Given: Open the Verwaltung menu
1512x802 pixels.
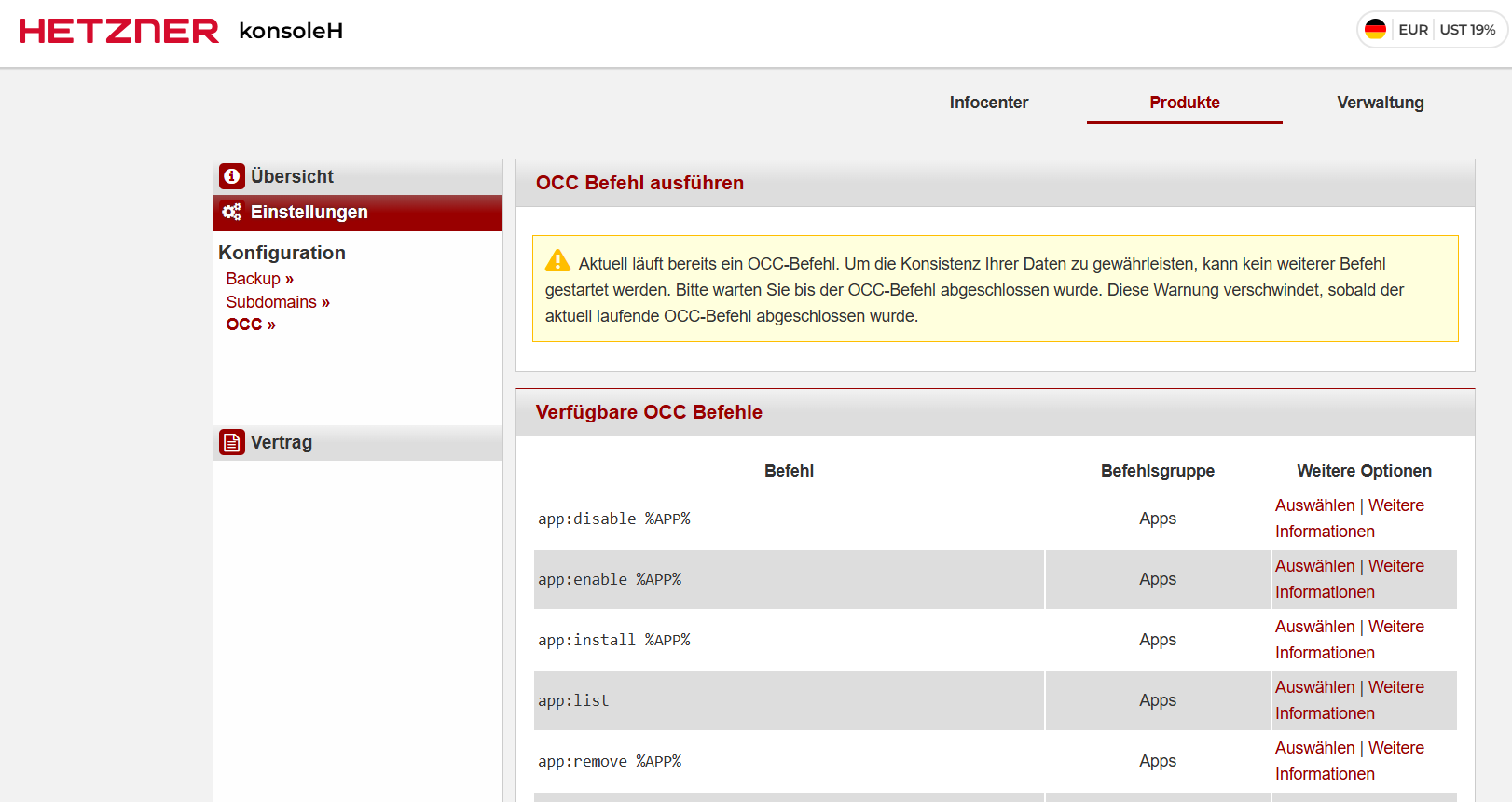Looking at the screenshot, I should point(1380,103).
